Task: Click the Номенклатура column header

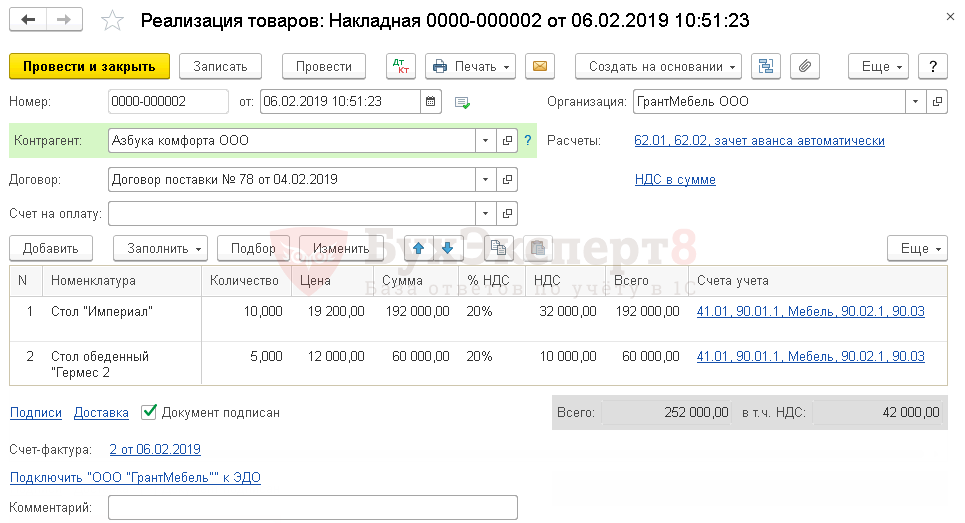Action: tap(122, 281)
